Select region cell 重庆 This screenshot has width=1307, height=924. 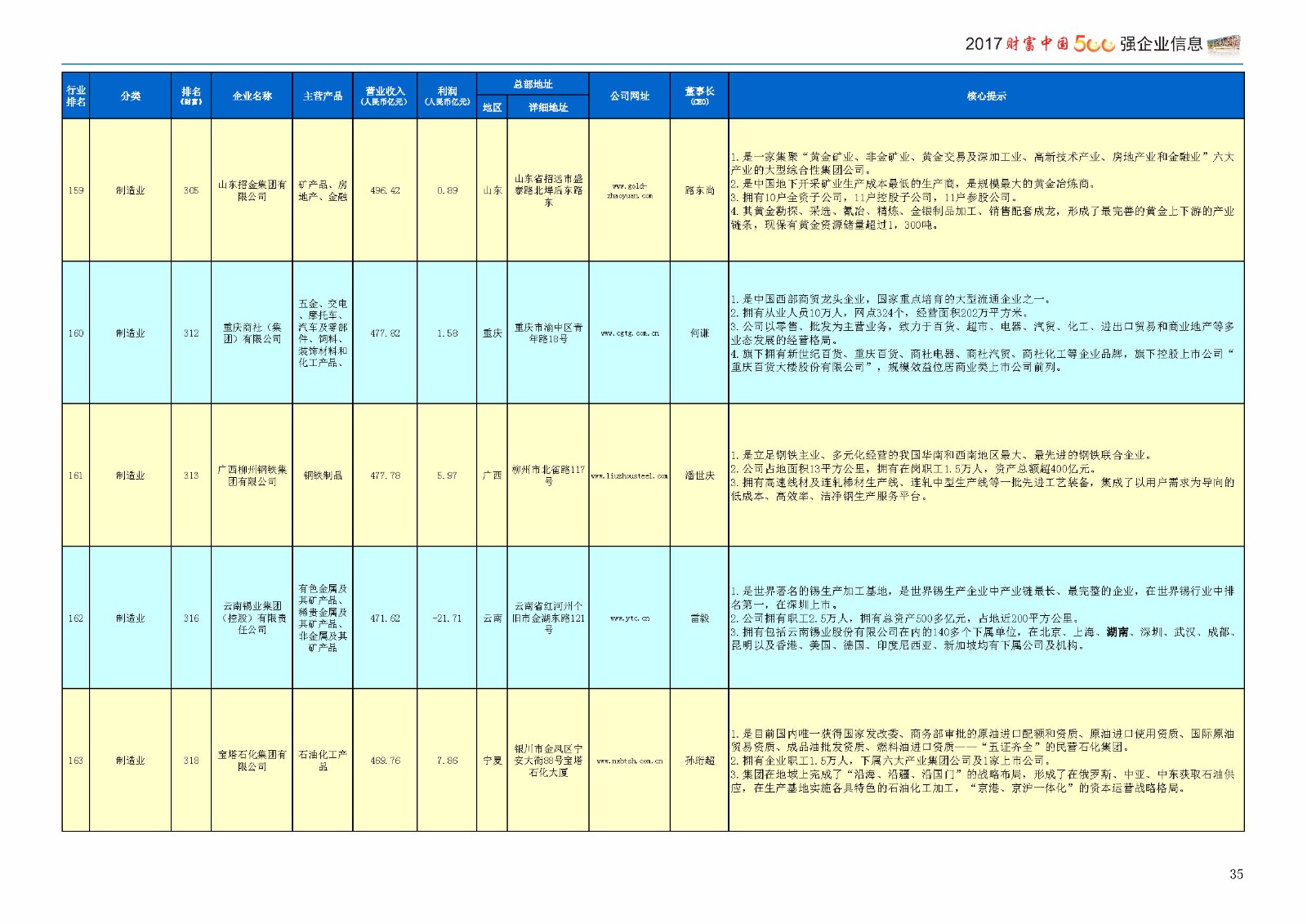492,333
